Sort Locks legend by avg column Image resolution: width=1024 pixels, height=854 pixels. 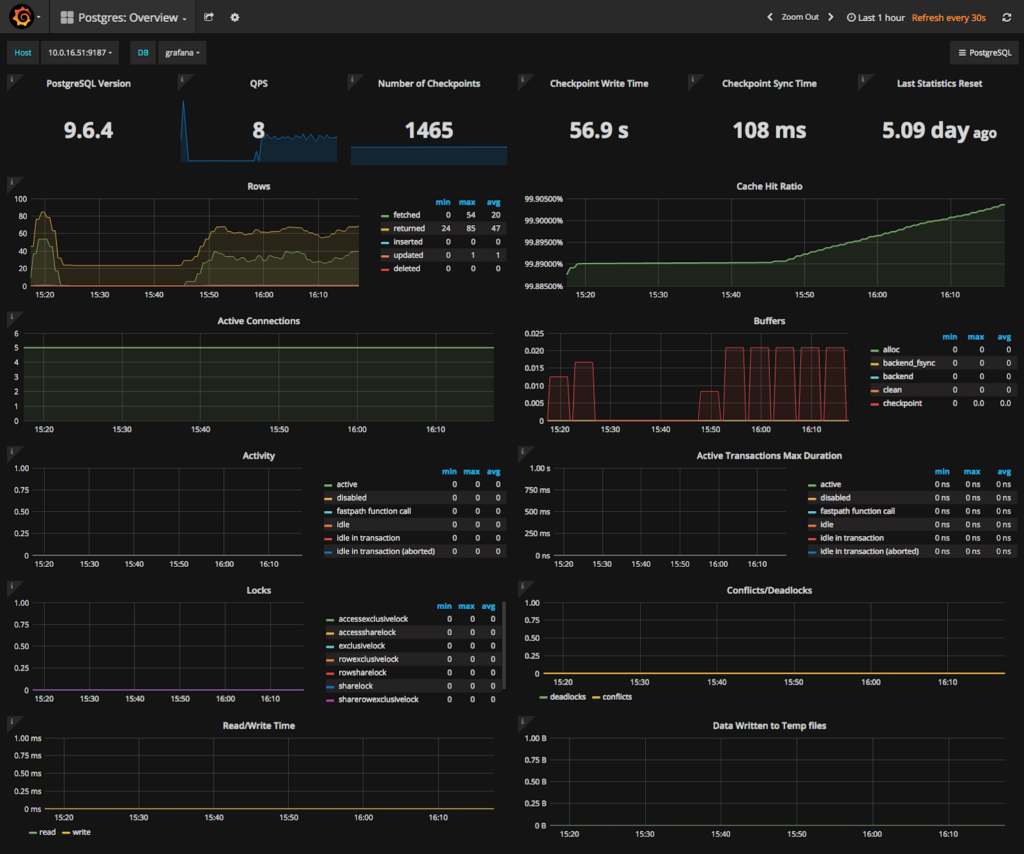[488, 607]
